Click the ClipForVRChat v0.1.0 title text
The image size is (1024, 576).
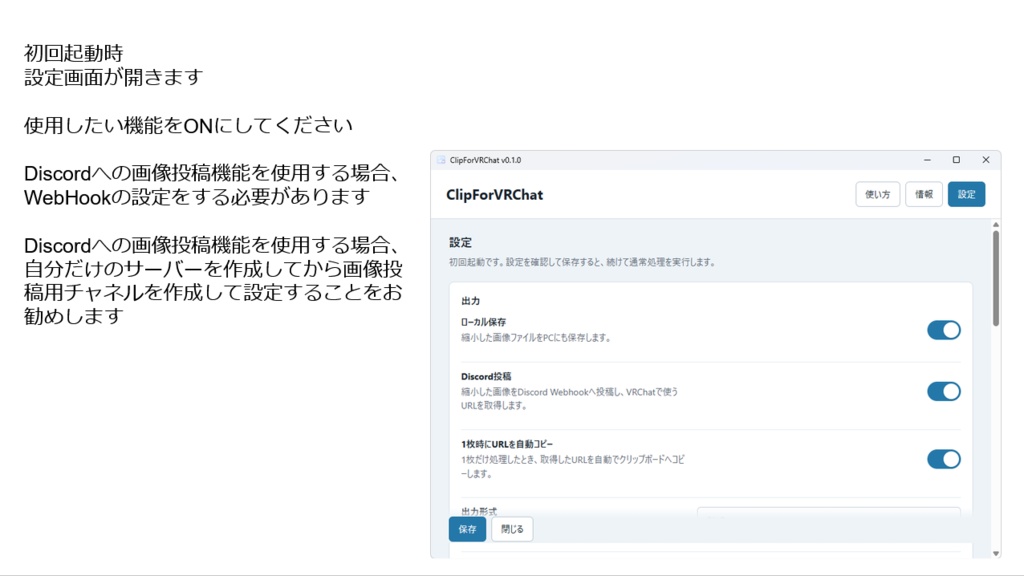coord(485,160)
